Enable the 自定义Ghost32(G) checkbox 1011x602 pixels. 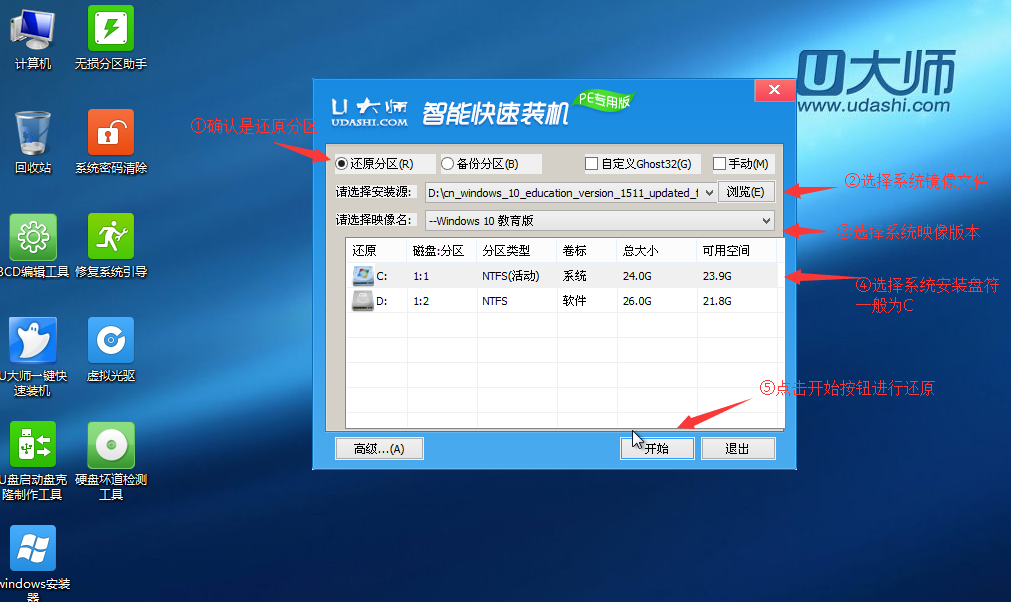[x=591, y=163]
